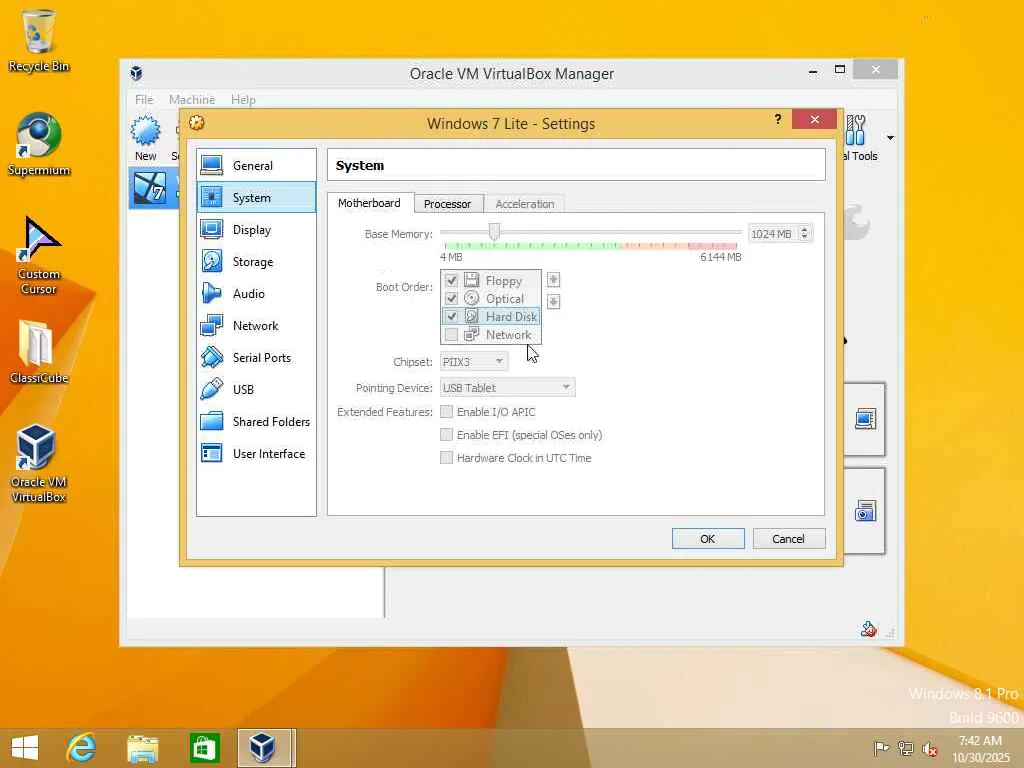Open the Machine menu
The height and width of the screenshot is (768, 1024).
pos(192,99)
